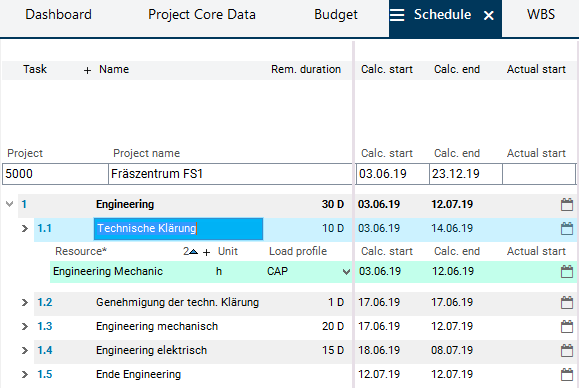
Task: Toggle the Resource sort arrow
Action: click(193, 252)
